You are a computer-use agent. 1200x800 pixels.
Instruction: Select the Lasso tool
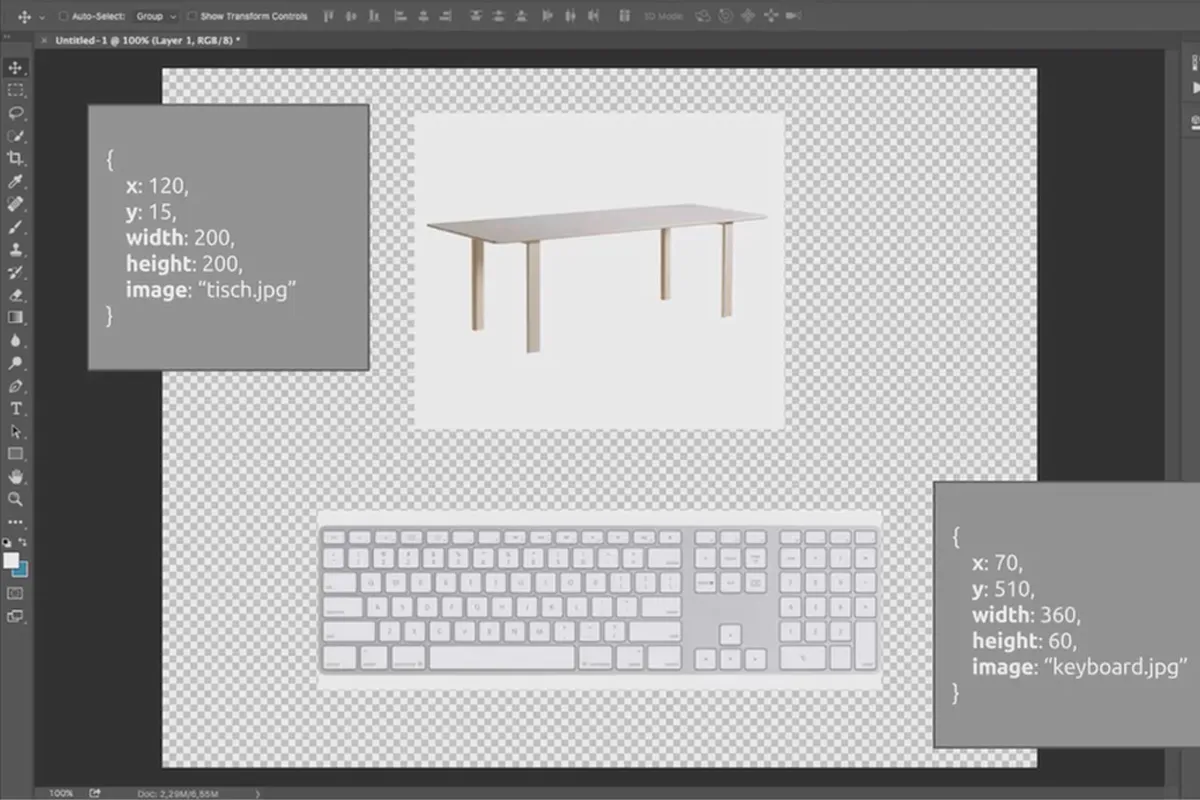click(x=16, y=113)
